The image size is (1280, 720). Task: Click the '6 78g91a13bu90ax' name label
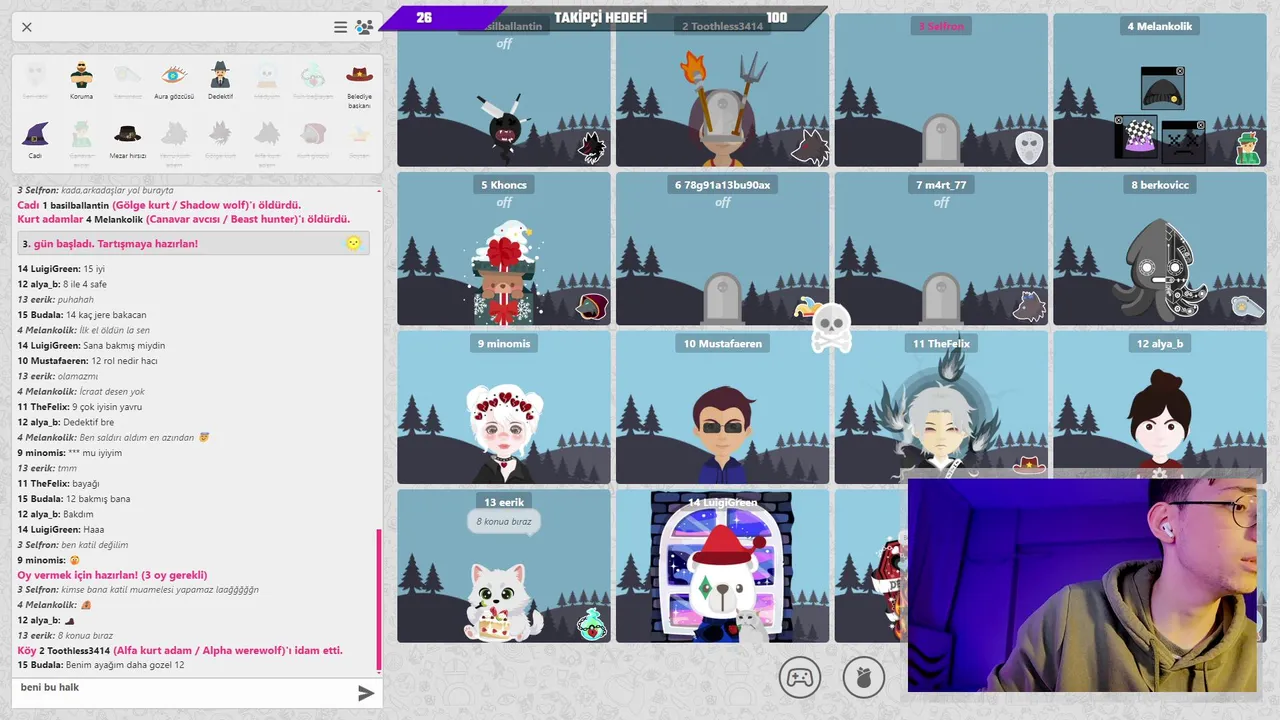(722, 185)
